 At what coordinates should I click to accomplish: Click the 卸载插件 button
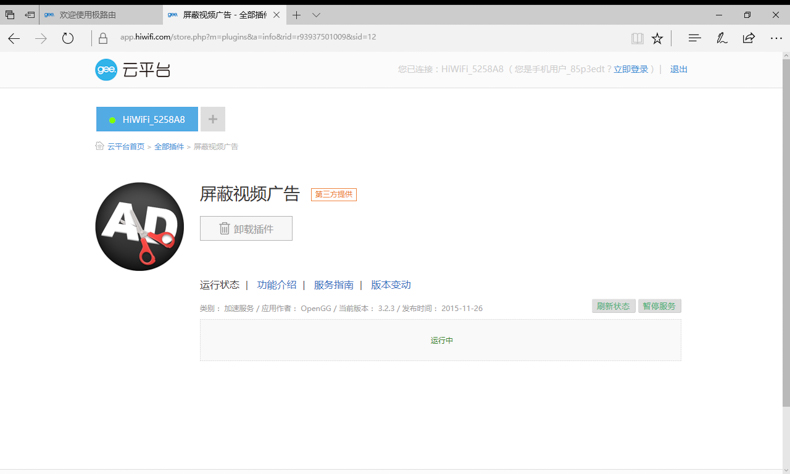click(246, 229)
